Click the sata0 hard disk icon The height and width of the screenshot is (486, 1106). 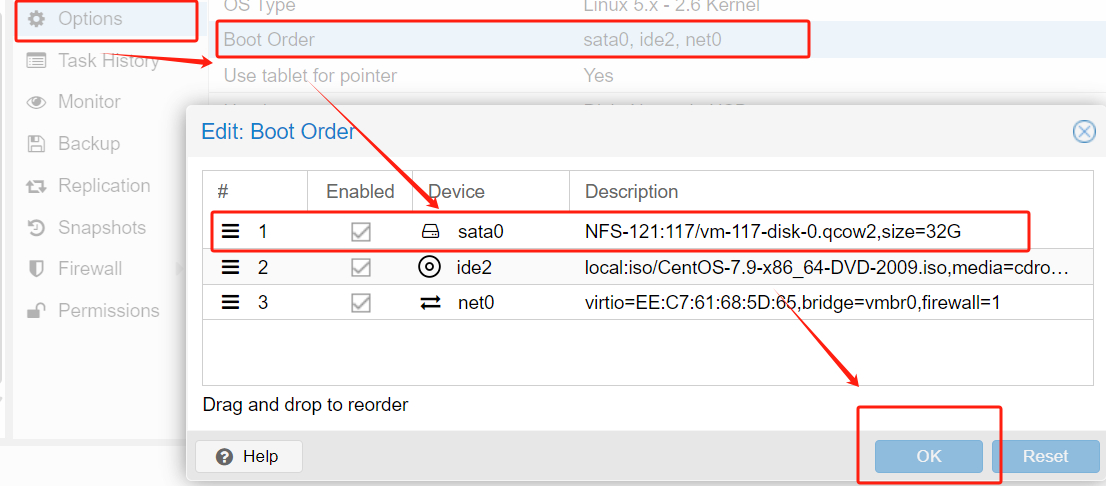coord(430,231)
